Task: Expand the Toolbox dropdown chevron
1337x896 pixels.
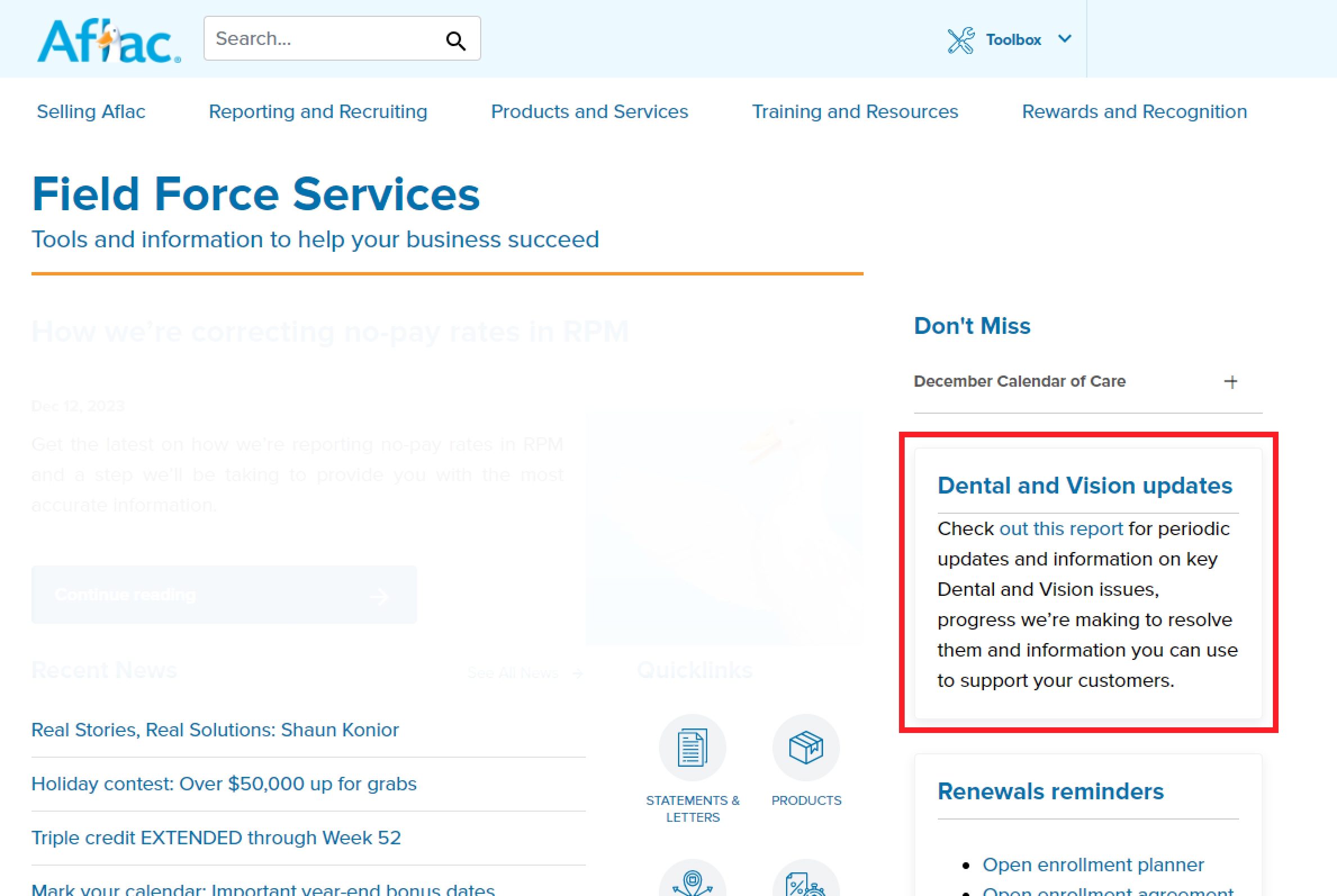Action: [1064, 39]
